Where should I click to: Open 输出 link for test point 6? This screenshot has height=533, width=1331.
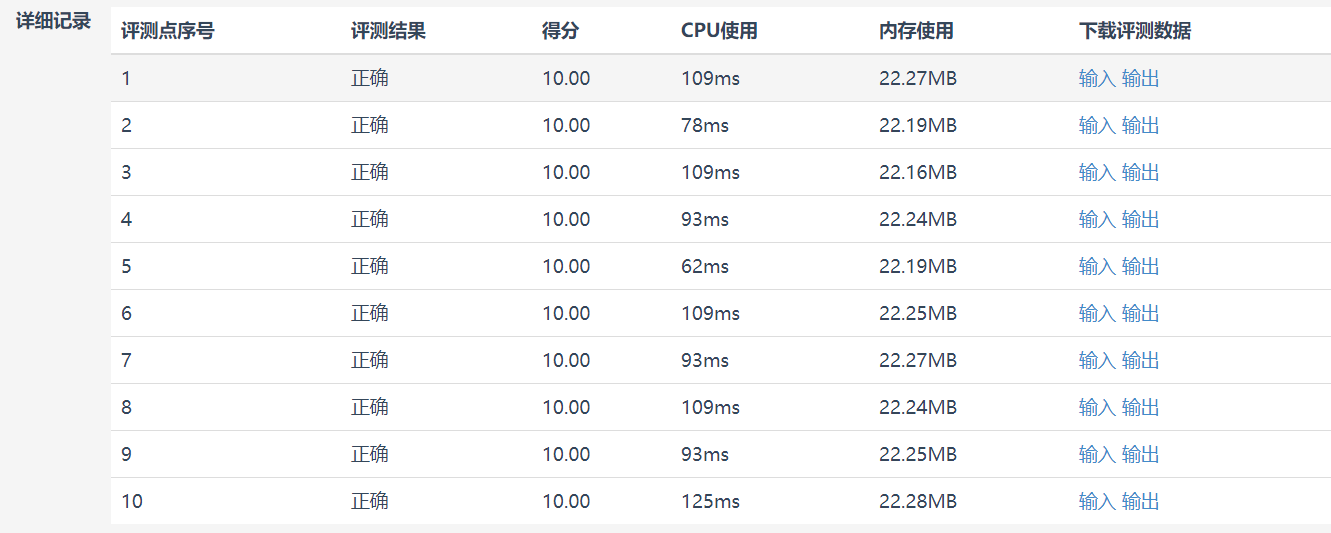click(x=1141, y=313)
